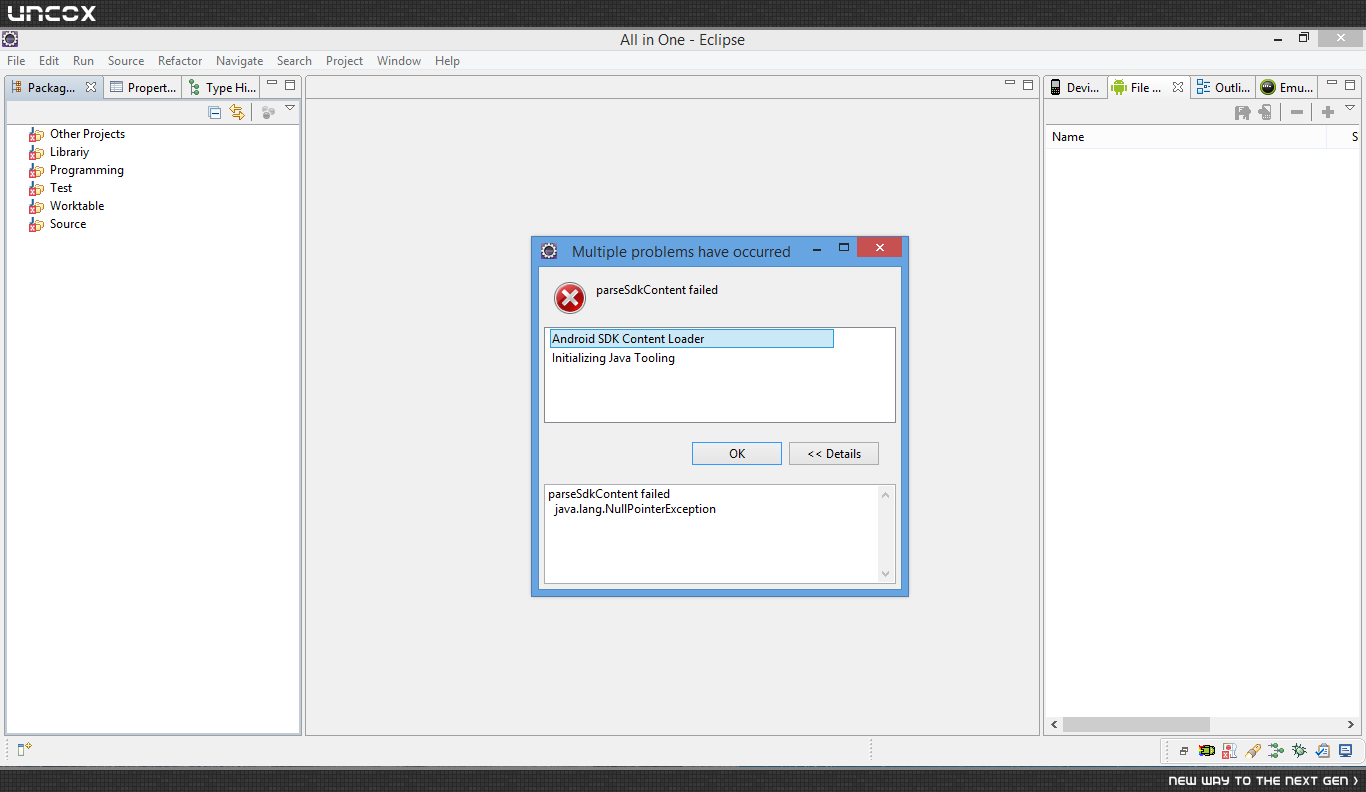Click the java.lang.NullPointerException detail line
The width and height of the screenshot is (1366, 792).
[635, 509]
